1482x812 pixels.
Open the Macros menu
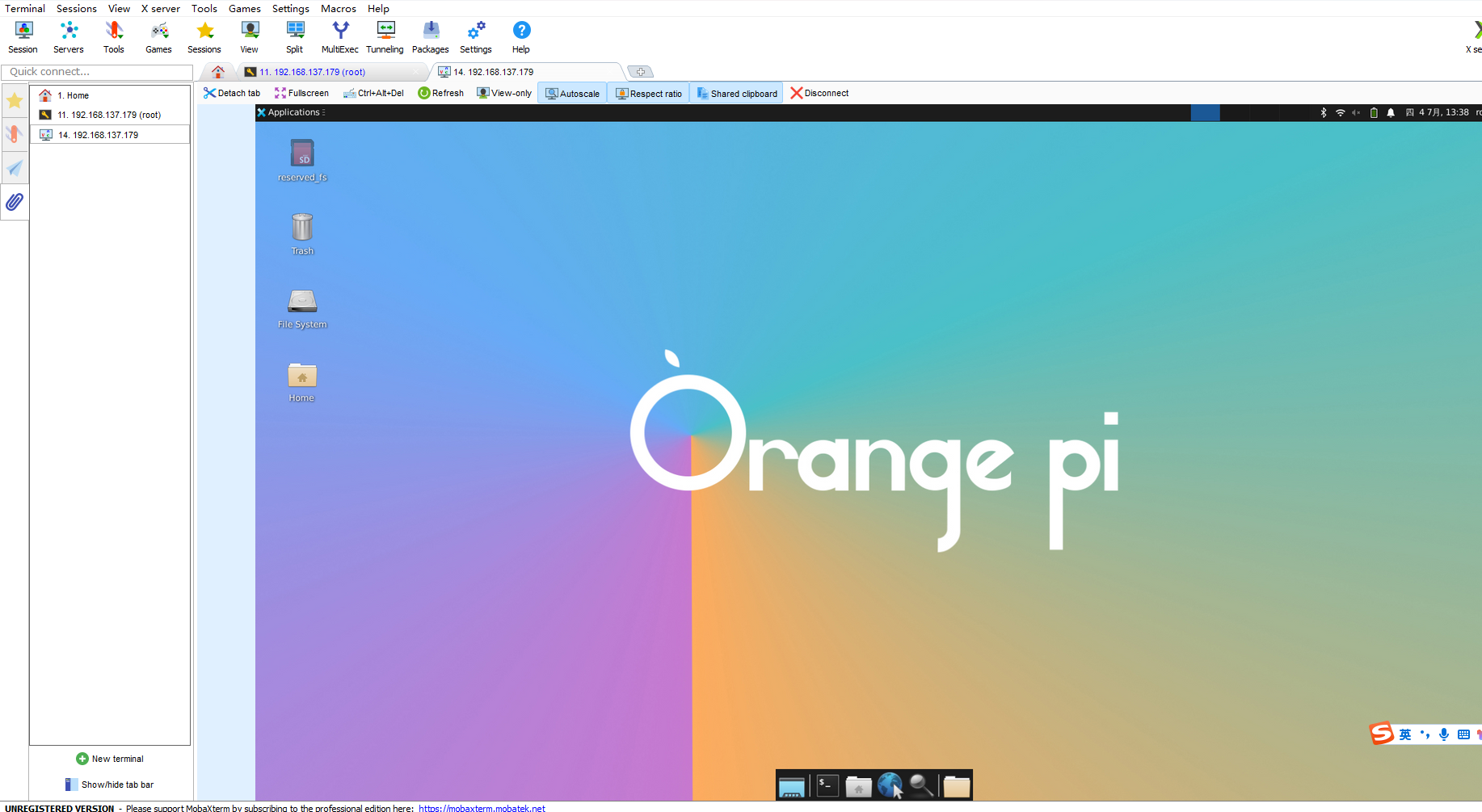tap(339, 8)
